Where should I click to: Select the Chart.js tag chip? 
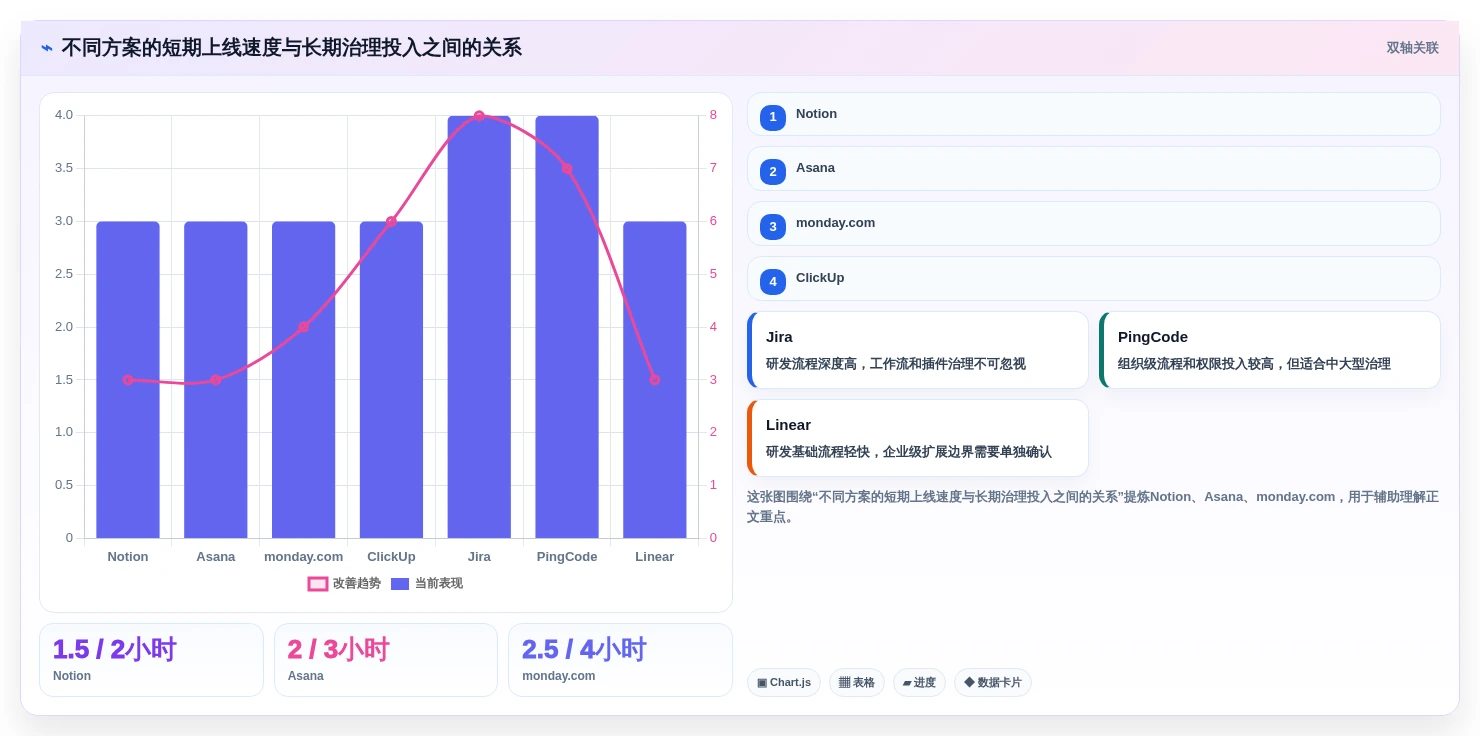784,683
